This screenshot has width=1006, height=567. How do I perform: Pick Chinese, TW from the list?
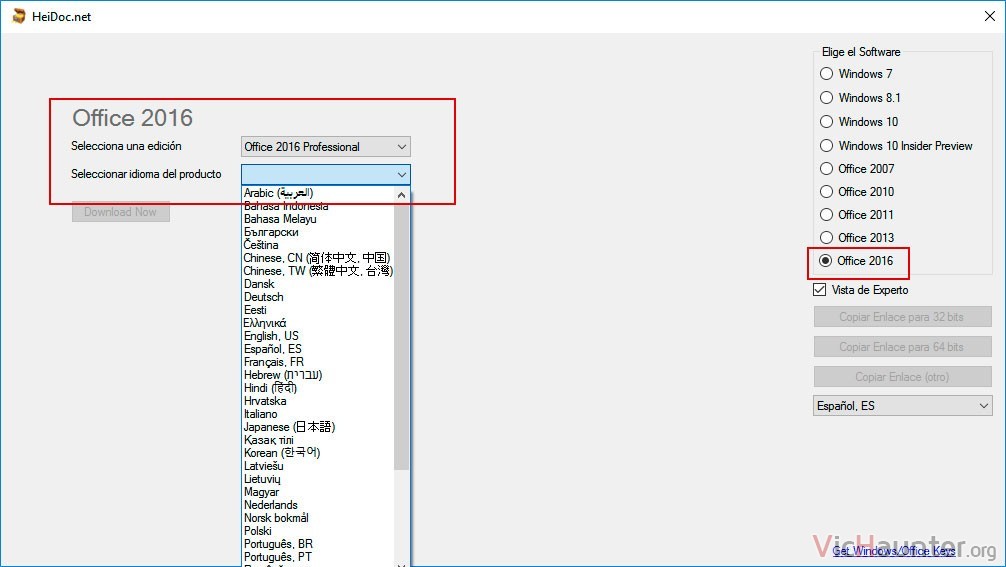pos(318,271)
